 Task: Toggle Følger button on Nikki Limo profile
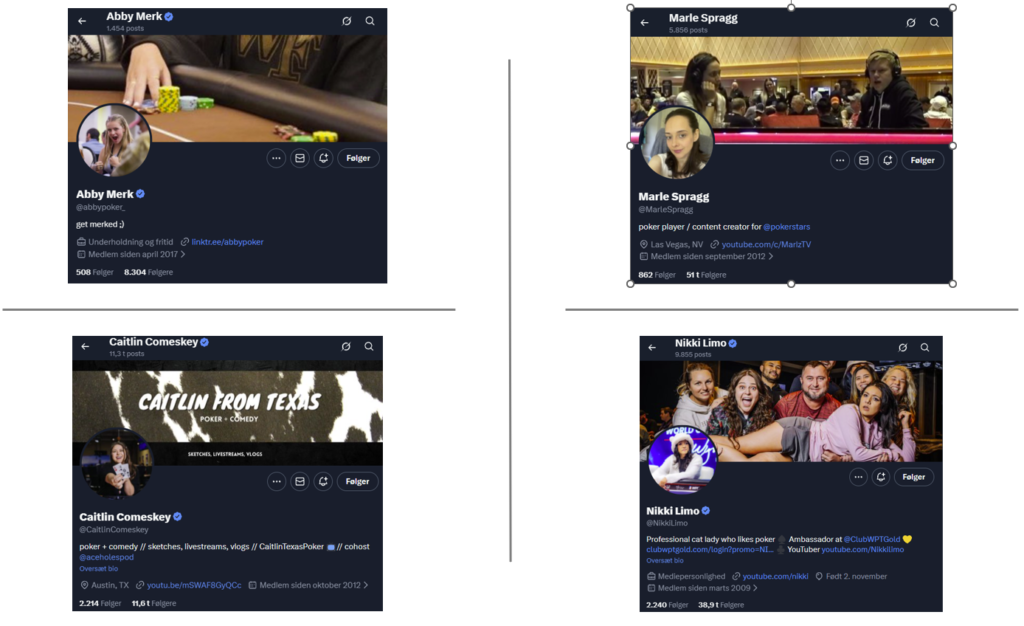click(x=913, y=477)
